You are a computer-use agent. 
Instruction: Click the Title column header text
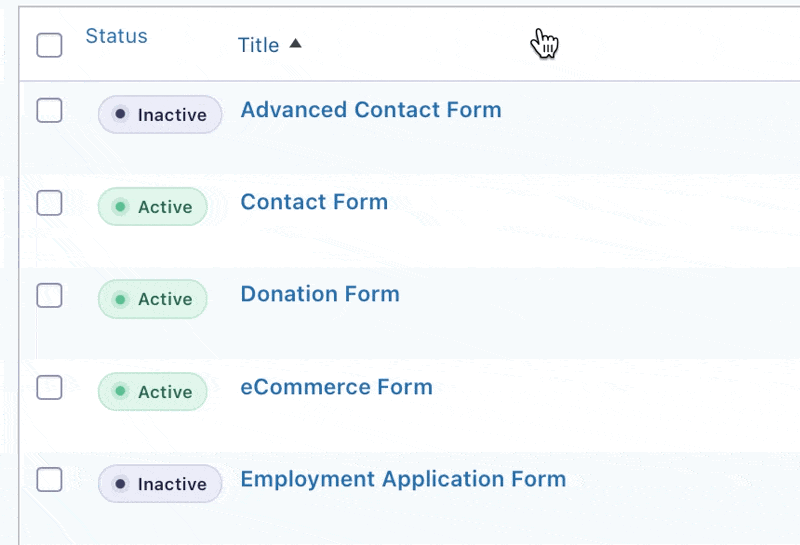[258, 45]
